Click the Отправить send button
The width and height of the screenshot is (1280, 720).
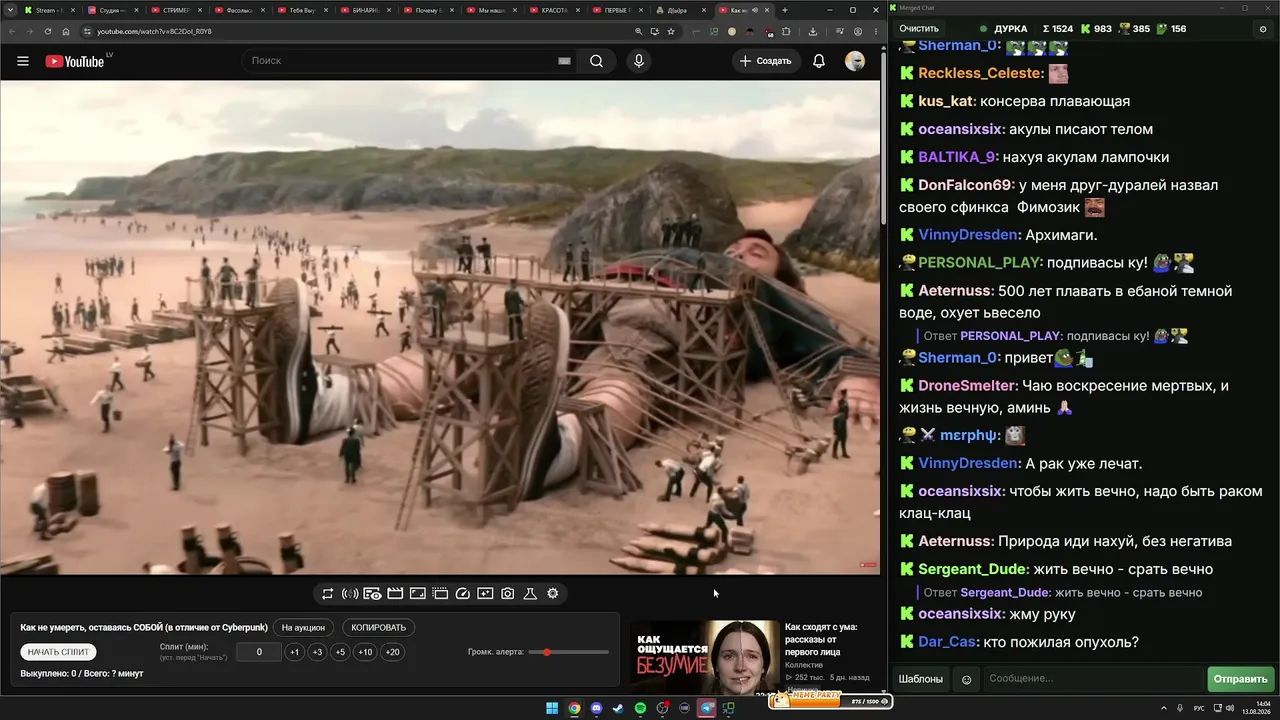tap(1240, 679)
